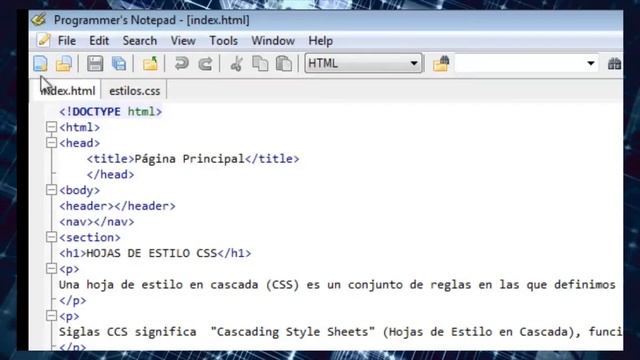Save file with floppy disk icon

point(95,64)
